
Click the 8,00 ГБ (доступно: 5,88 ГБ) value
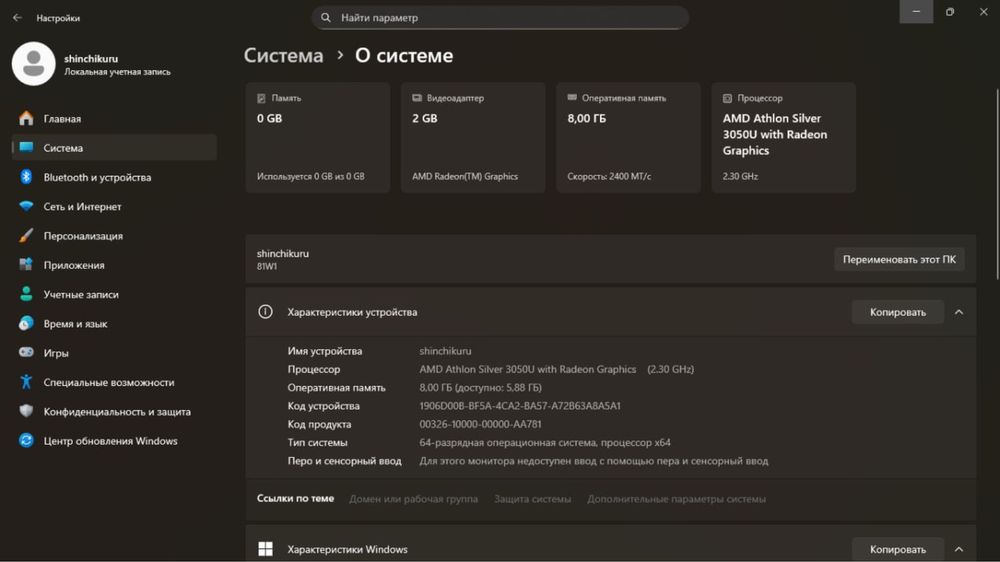pyautogui.click(x=480, y=387)
